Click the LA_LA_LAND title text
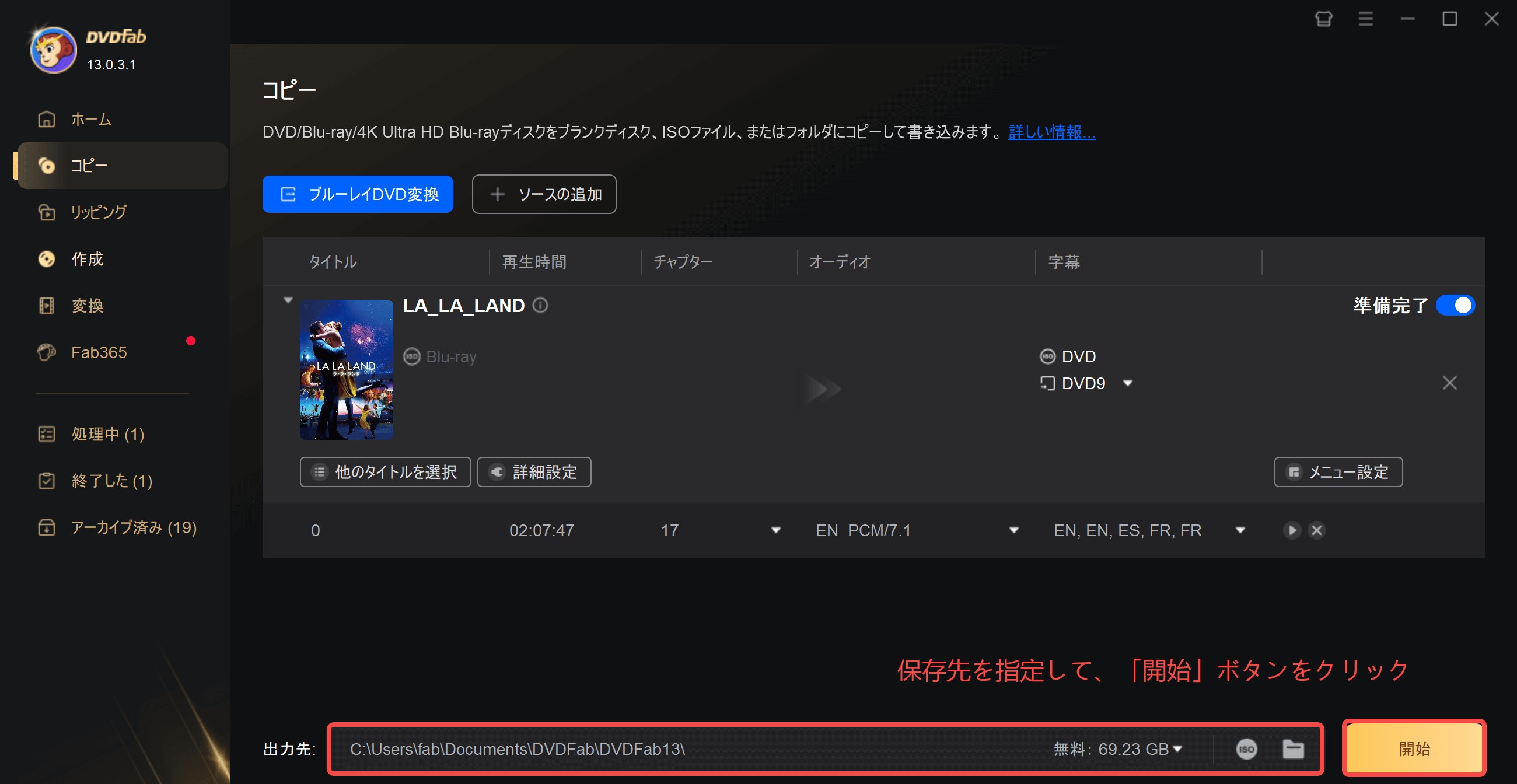This screenshot has width=1517, height=784. tap(463, 306)
